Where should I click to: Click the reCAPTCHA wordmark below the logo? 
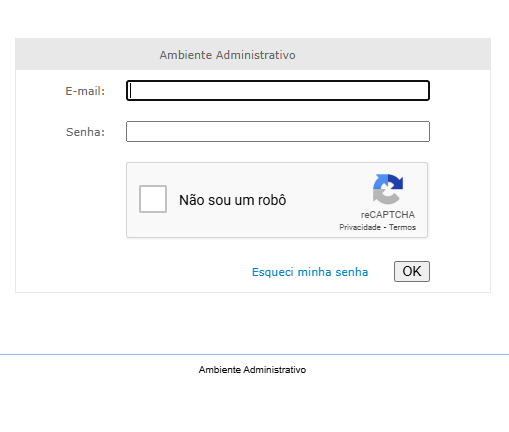point(388,215)
